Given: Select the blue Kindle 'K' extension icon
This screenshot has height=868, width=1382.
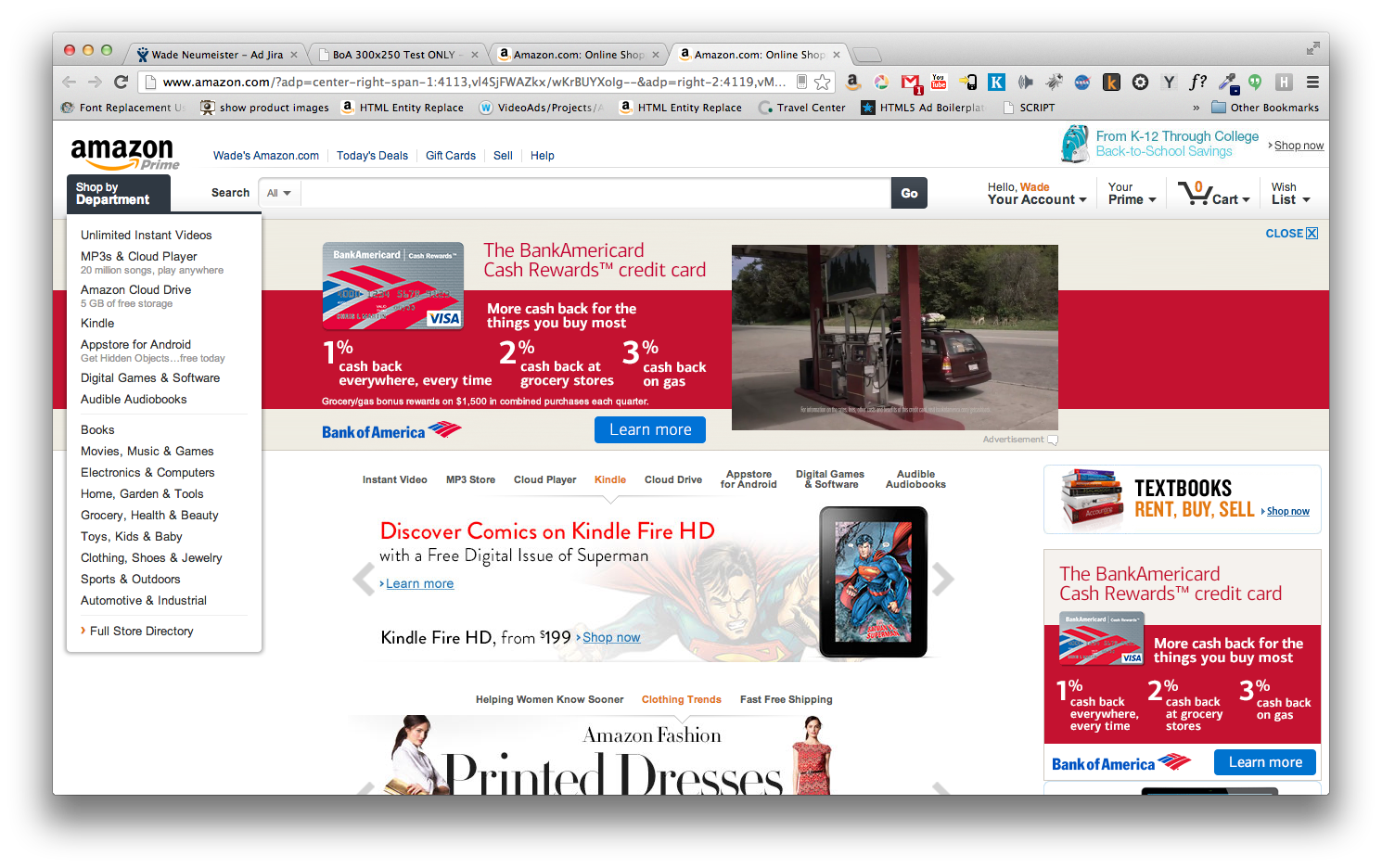Looking at the screenshot, I should pos(995,82).
